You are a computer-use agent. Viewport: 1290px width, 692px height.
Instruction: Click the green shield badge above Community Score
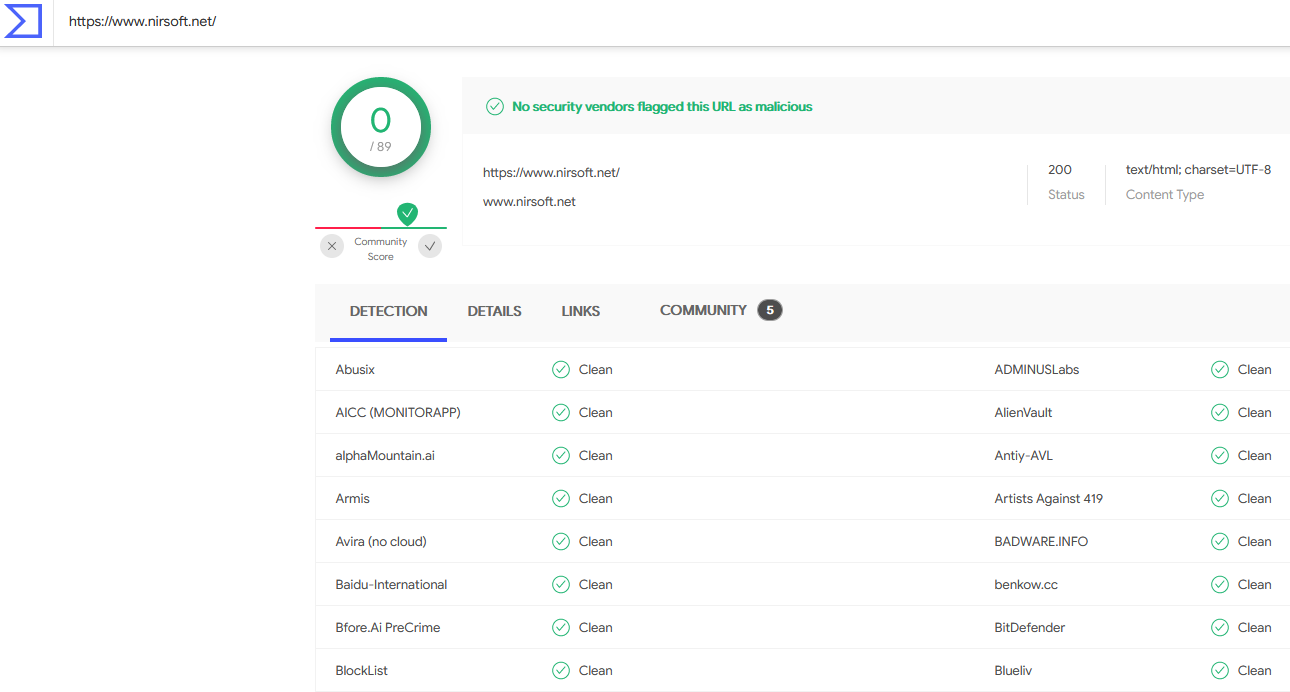pyautogui.click(x=407, y=213)
